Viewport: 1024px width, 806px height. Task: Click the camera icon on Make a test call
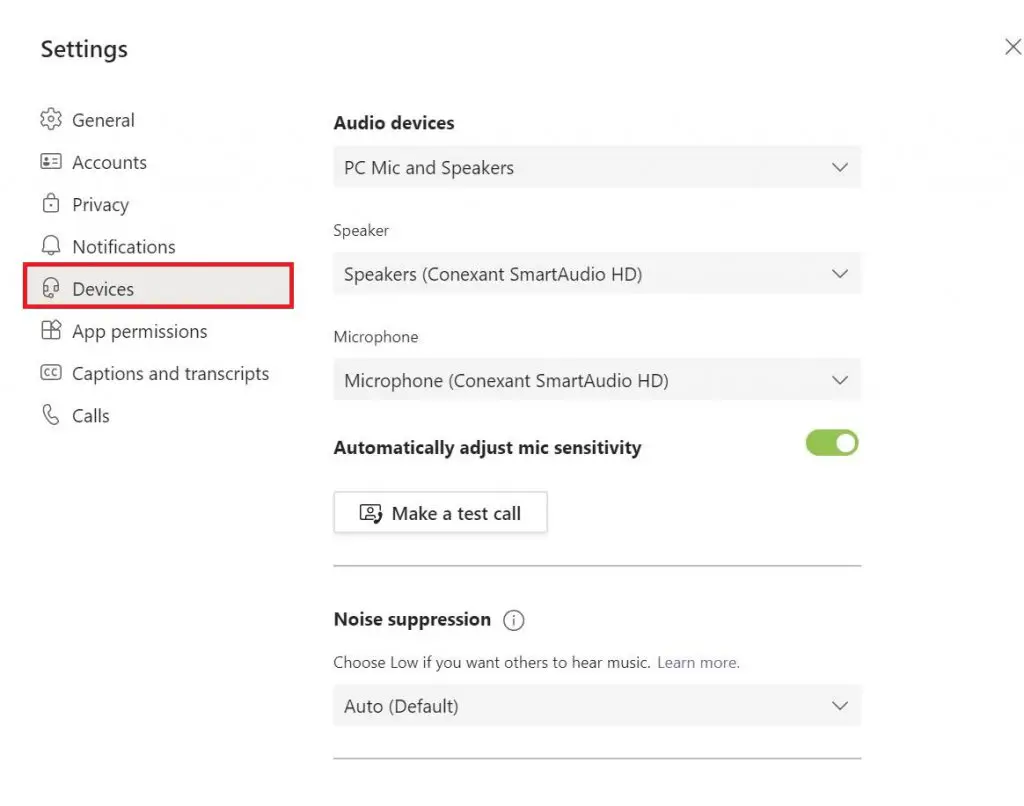click(370, 512)
